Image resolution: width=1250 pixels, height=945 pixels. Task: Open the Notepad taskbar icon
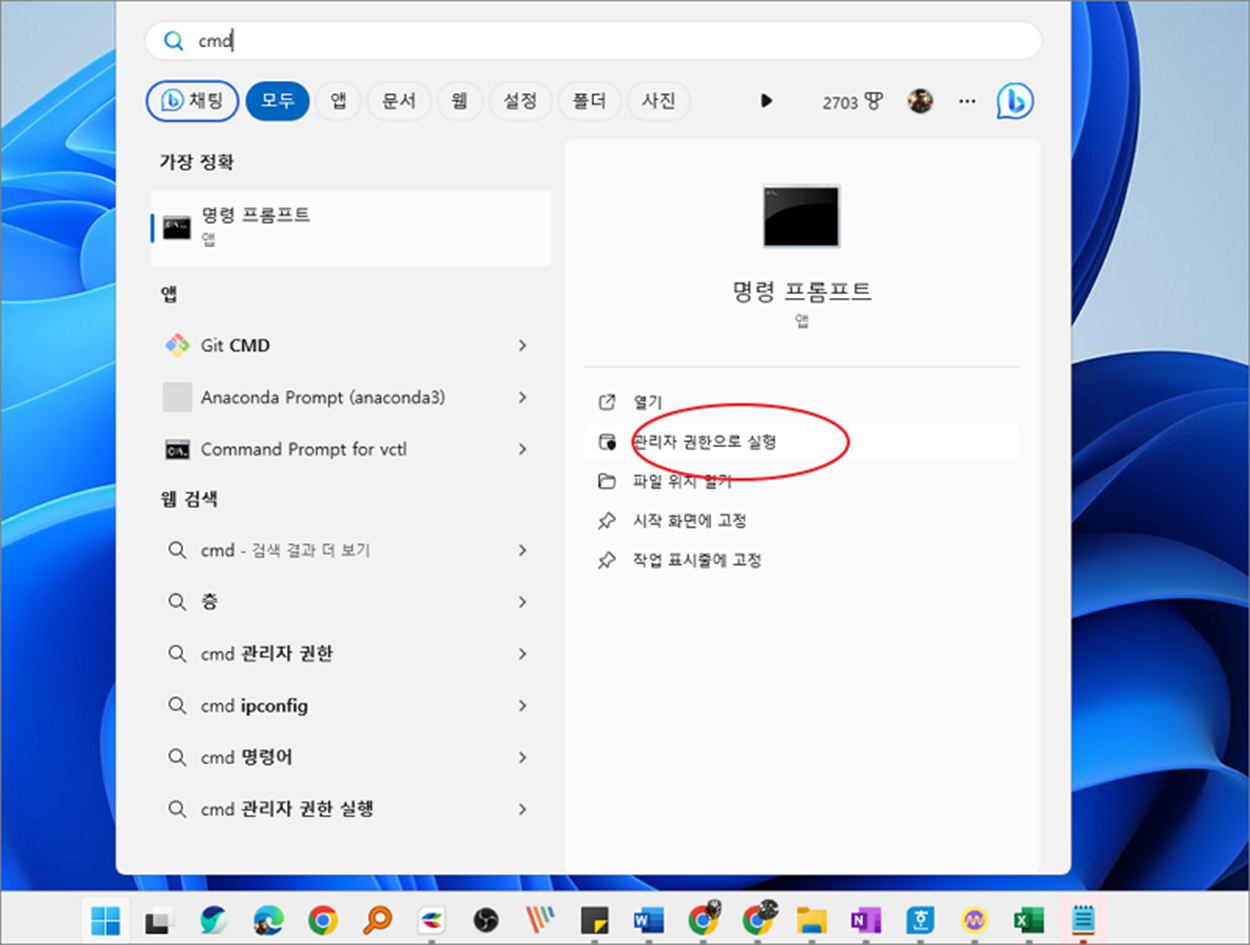[1082, 920]
